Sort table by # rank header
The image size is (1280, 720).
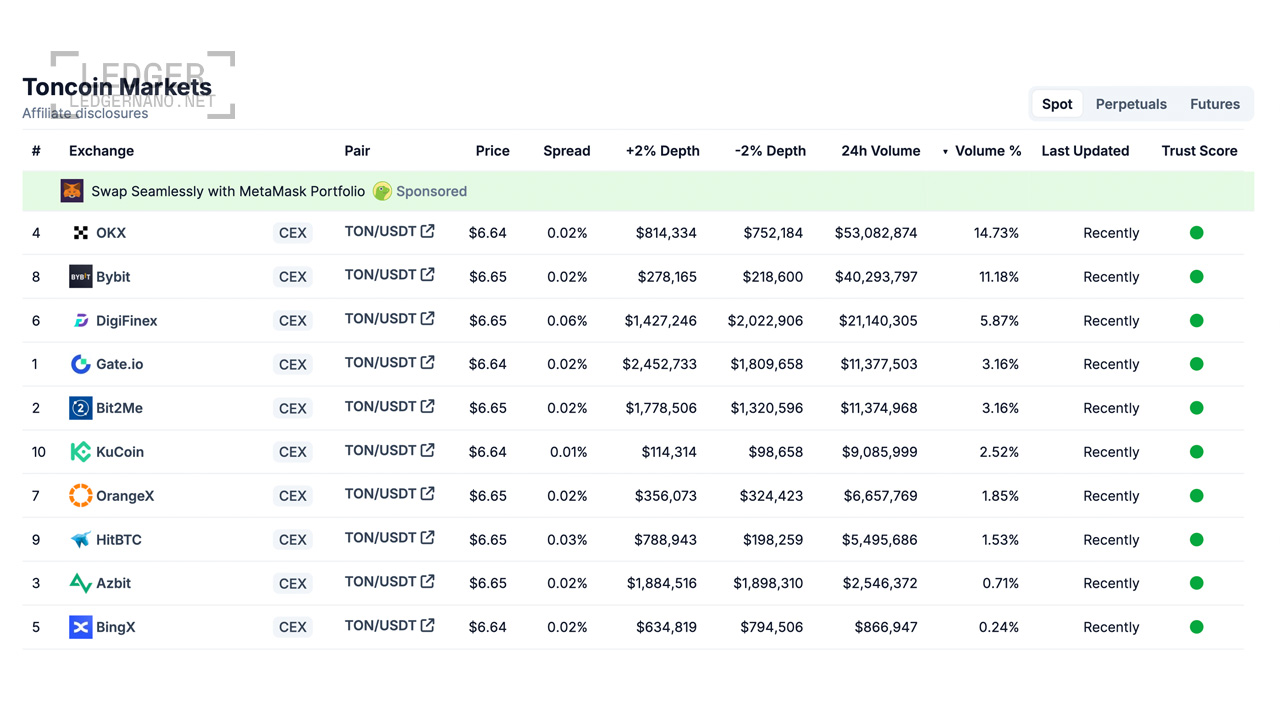point(36,151)
